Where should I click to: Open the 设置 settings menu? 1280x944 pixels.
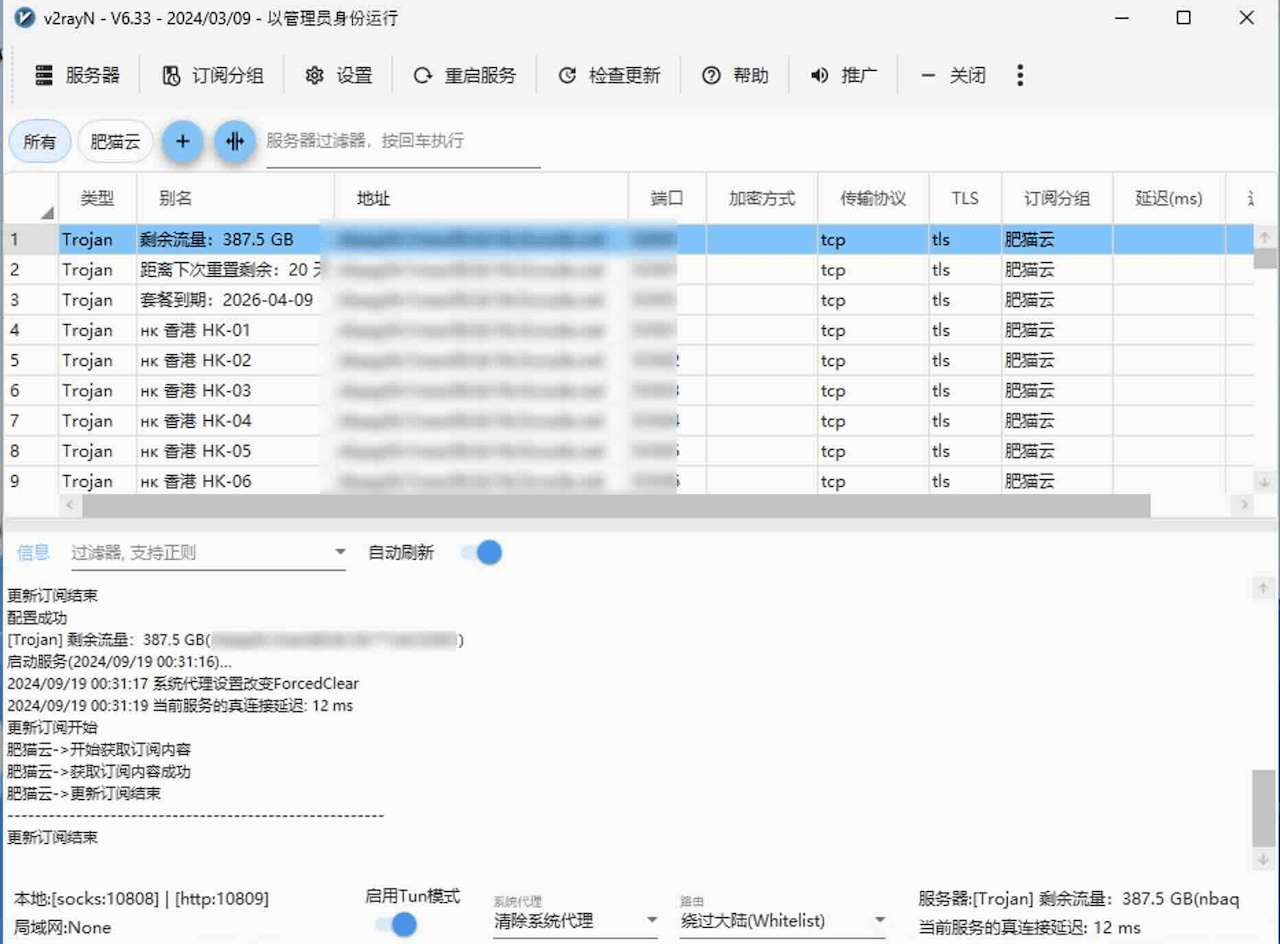tap(338, 75)
